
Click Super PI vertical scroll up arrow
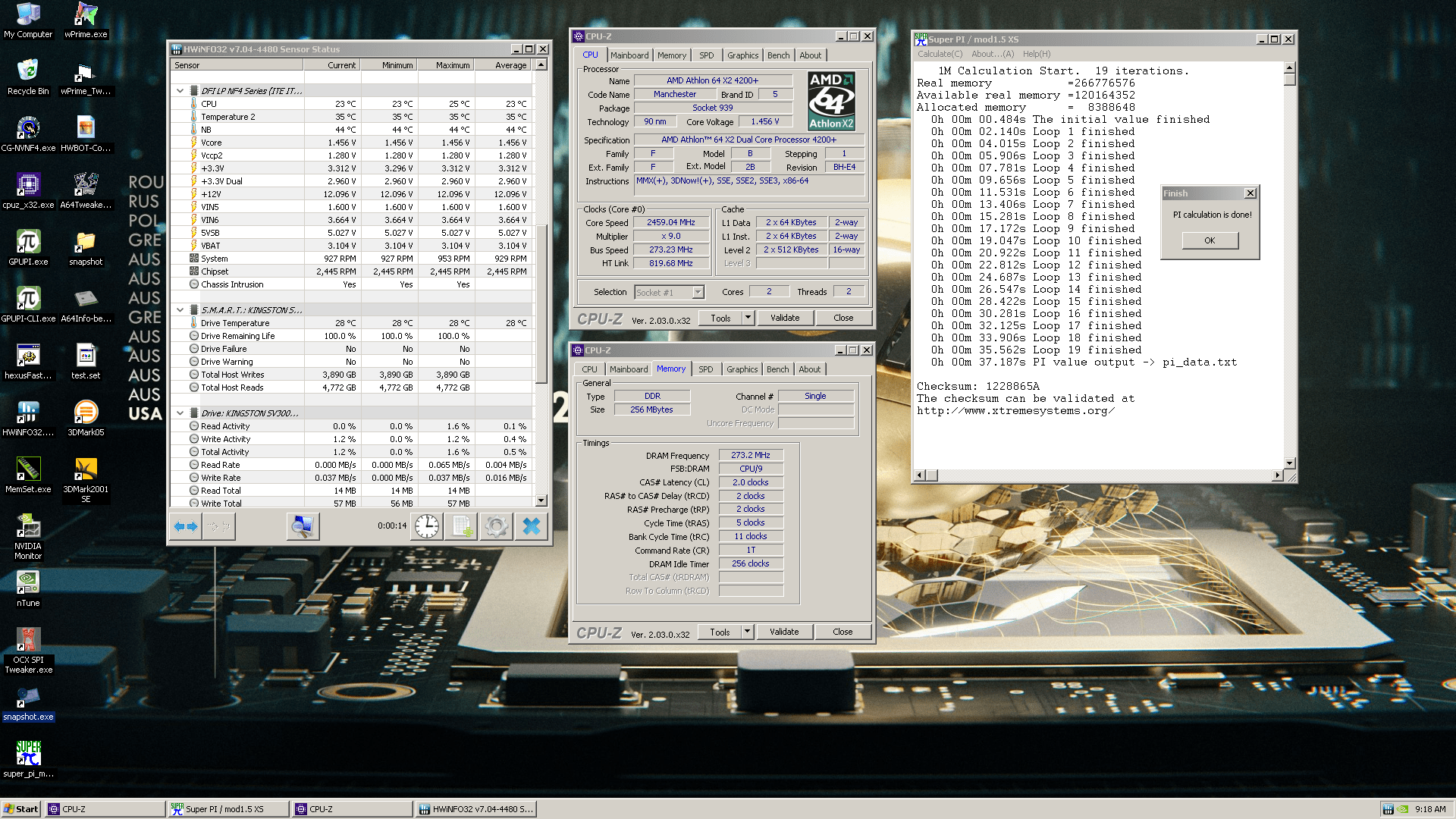(1290, 67)
